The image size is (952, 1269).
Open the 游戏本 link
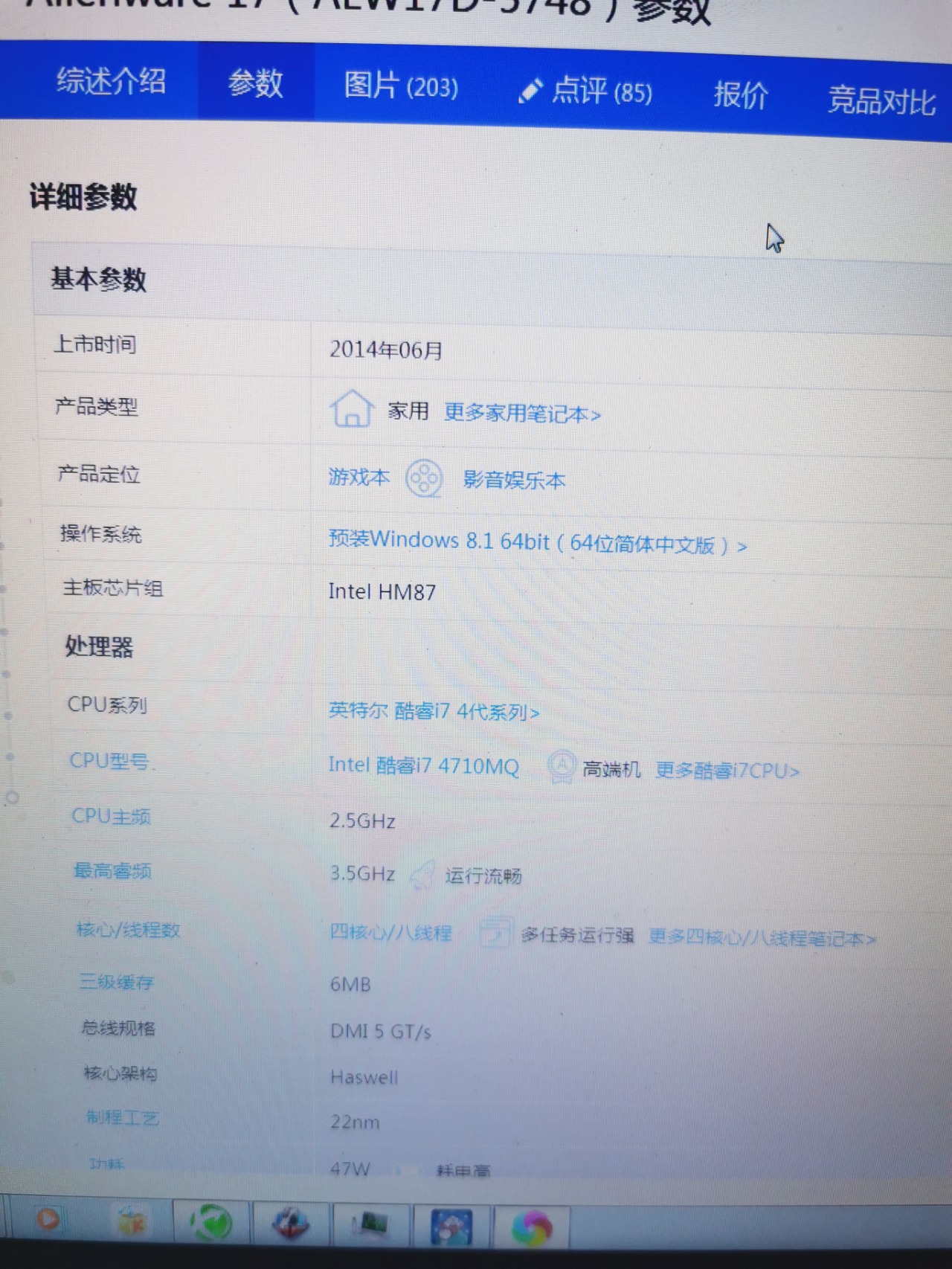click(x=359, y=477)
